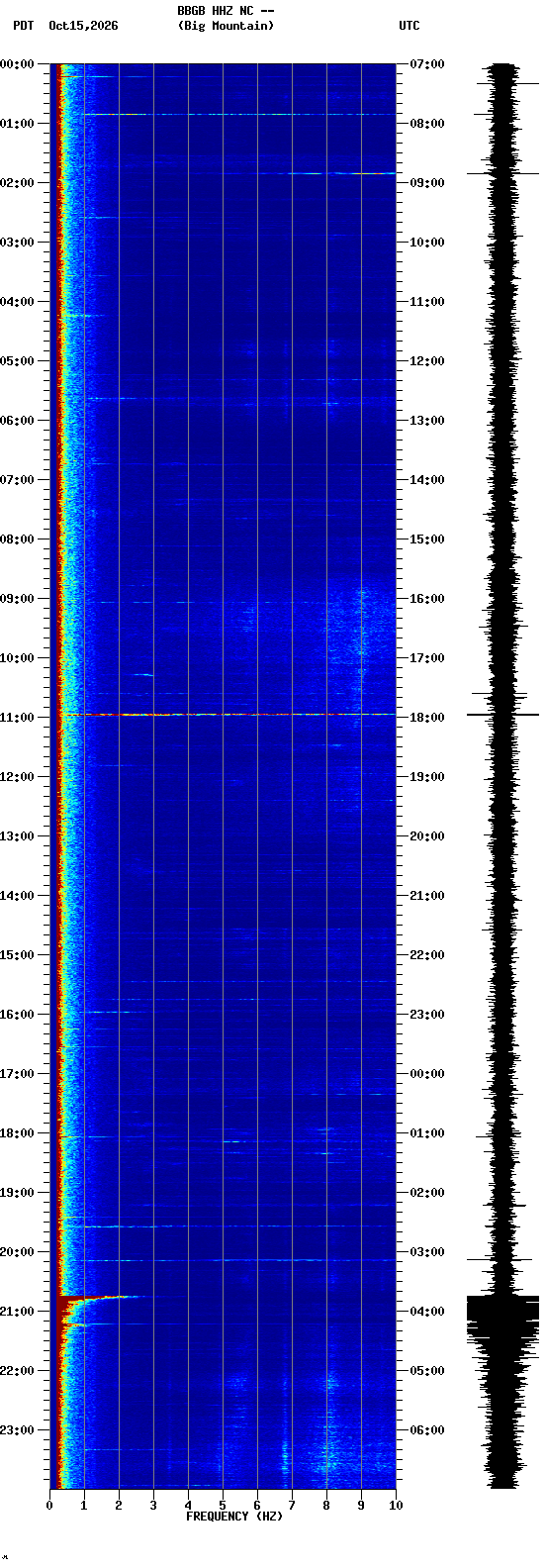
Task: Click PDT axis label '02:00'
Action: coord(17,183)
